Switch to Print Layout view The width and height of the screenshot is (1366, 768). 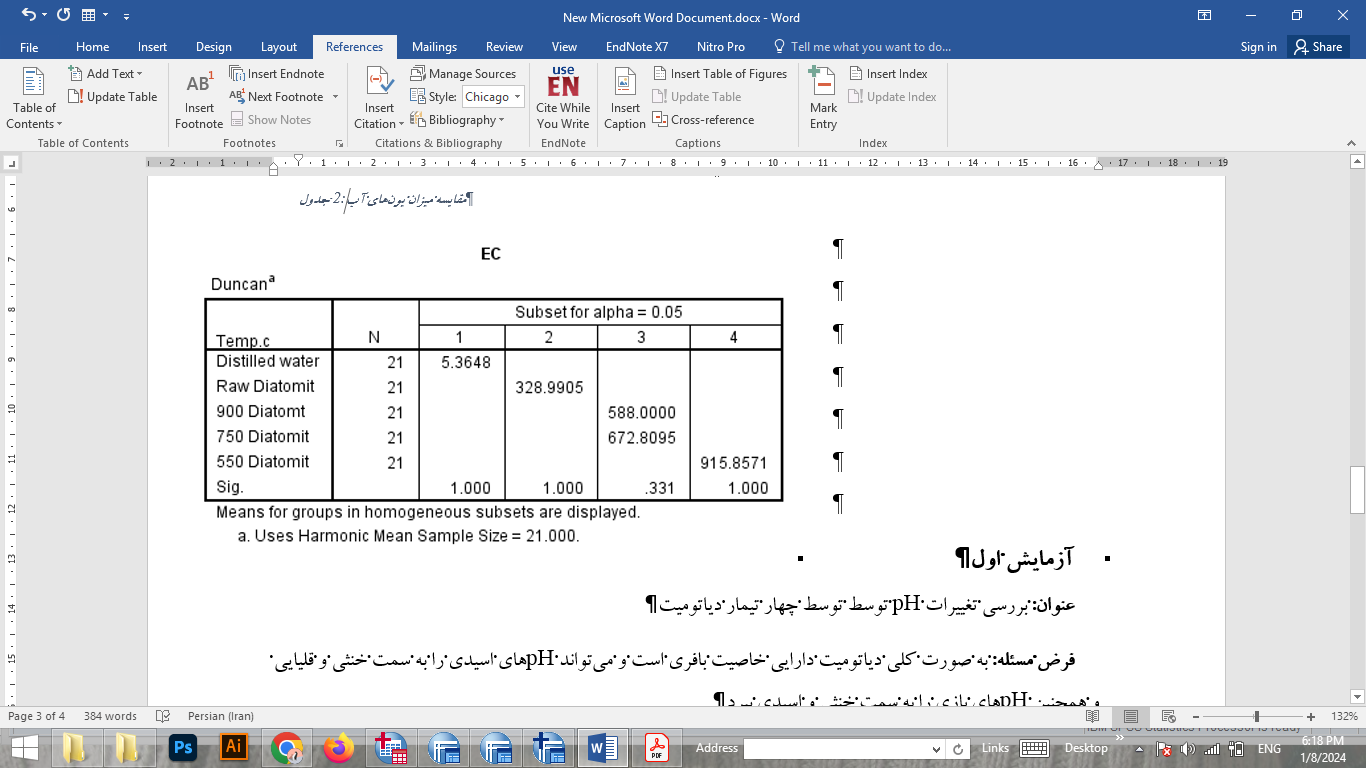pyautogui.click(x=1131, y=716)
